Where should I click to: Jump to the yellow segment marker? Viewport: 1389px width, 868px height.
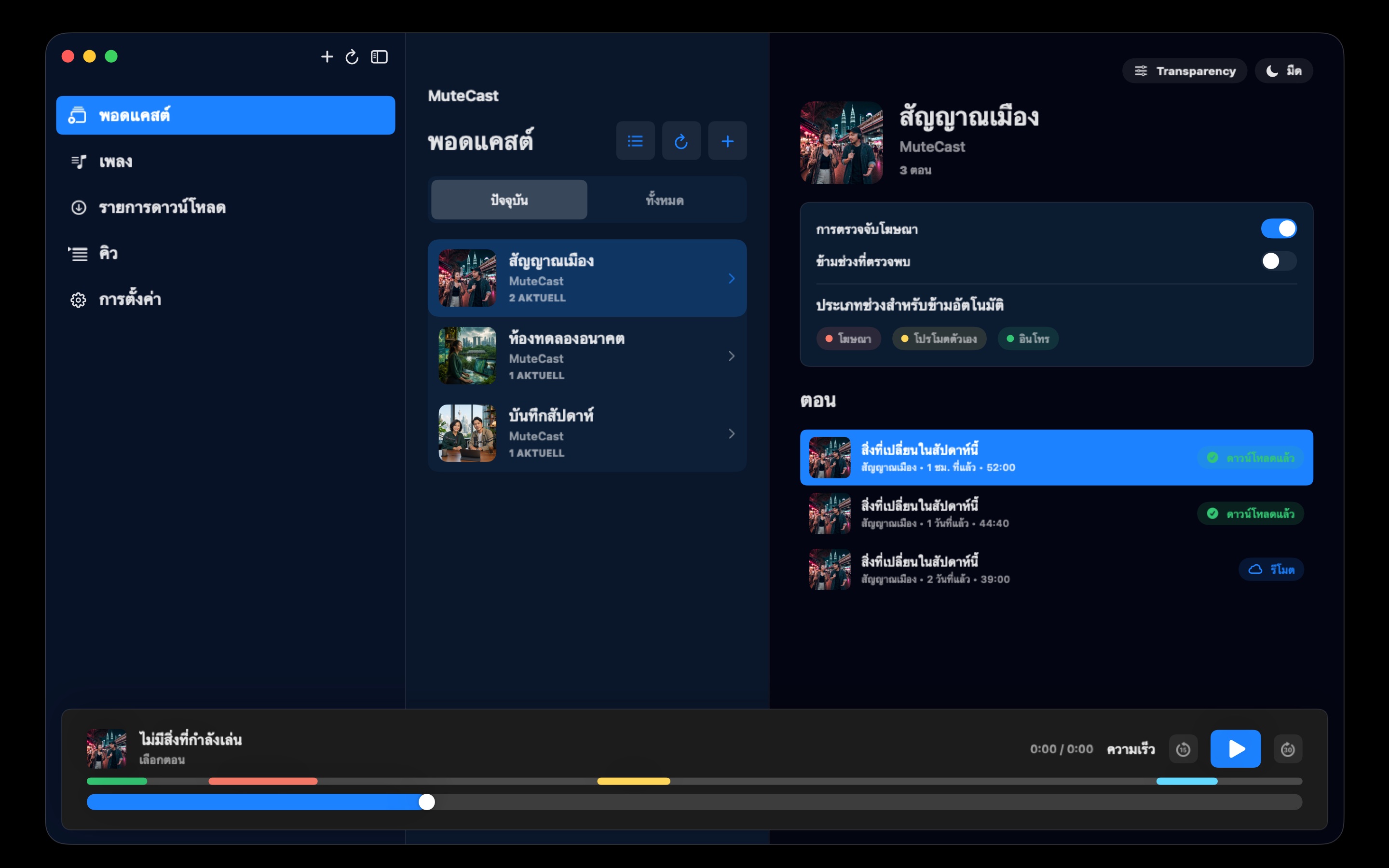(634, 781)
